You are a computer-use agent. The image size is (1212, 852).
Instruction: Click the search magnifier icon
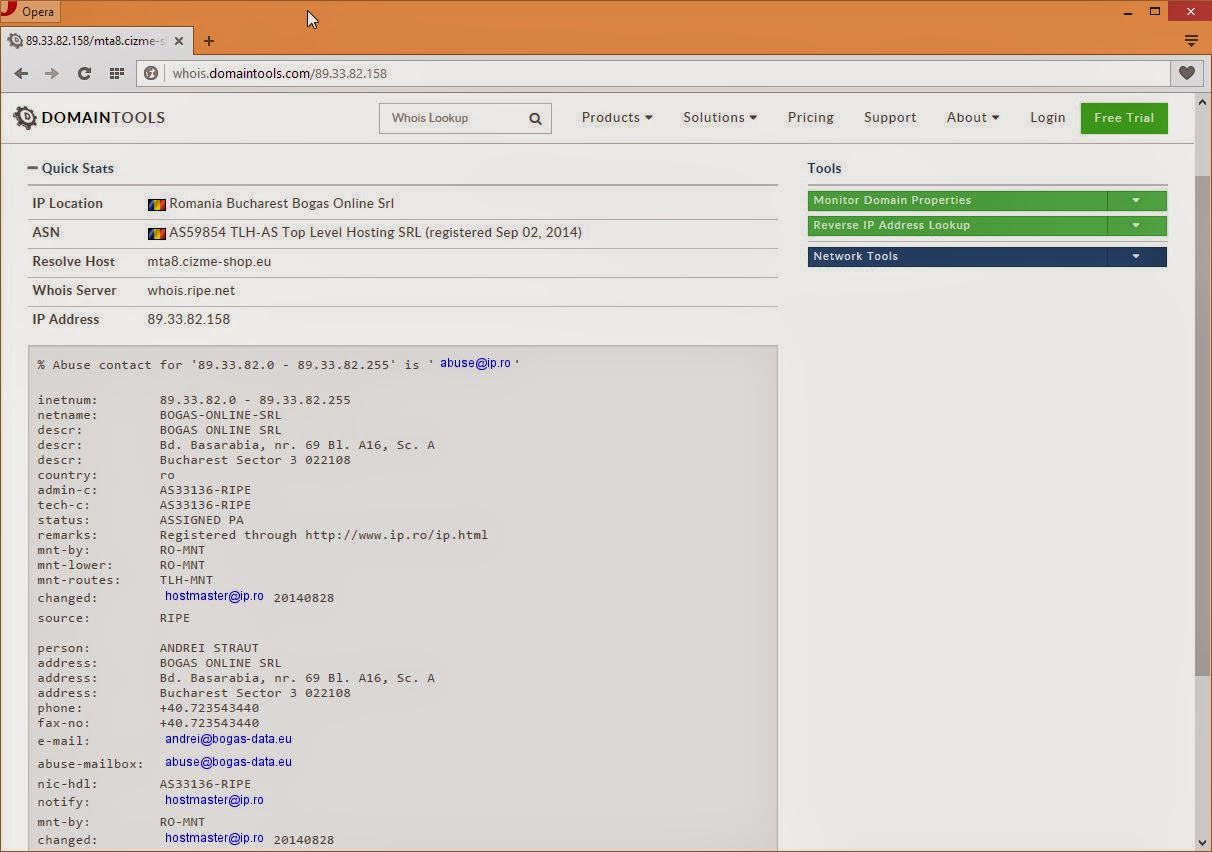pos(536,118)
